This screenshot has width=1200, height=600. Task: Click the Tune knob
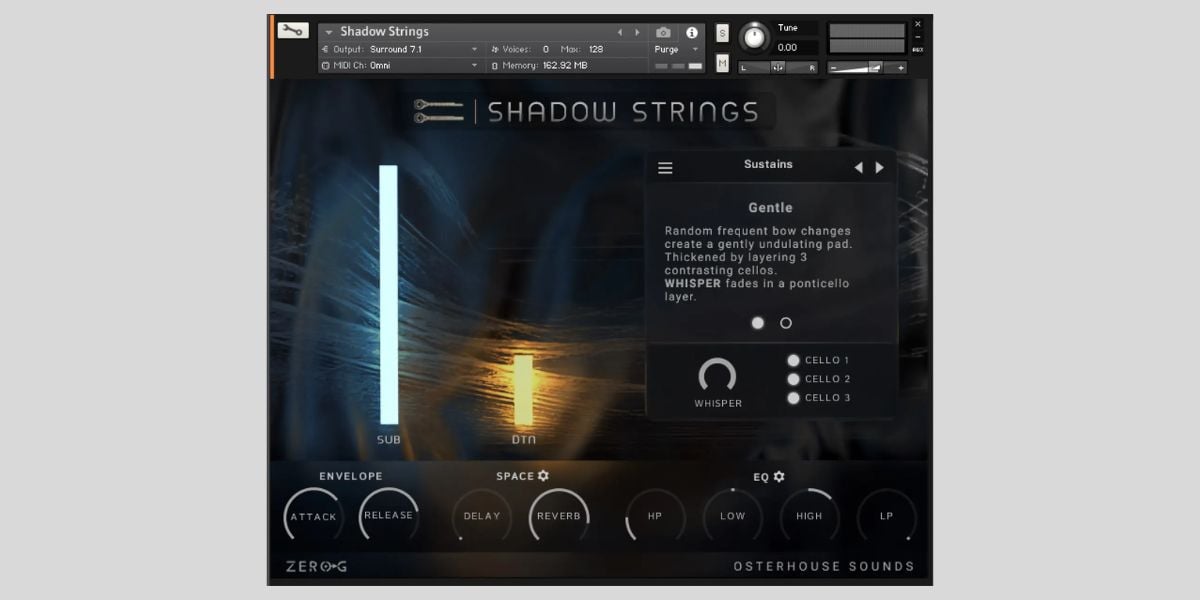[x=754, y=38]
